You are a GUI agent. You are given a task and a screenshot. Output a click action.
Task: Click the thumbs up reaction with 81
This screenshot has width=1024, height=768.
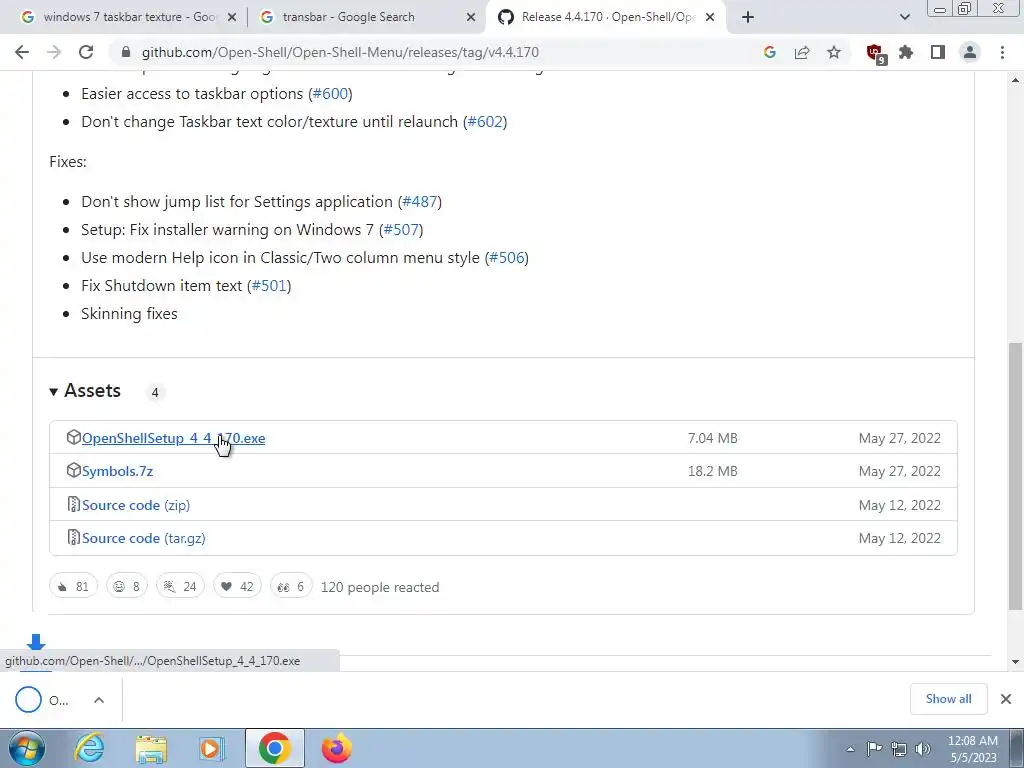[73, 586]
